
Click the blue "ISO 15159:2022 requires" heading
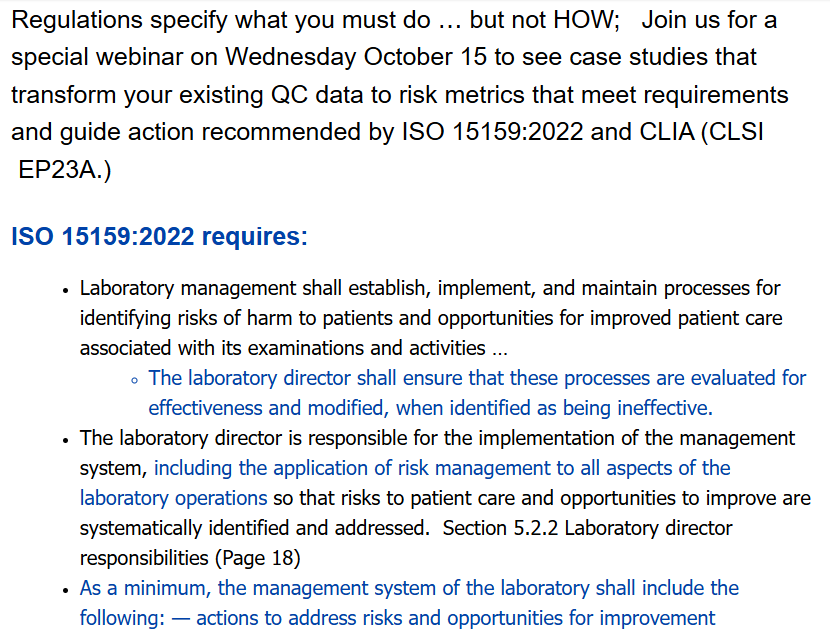click(155, 237)
